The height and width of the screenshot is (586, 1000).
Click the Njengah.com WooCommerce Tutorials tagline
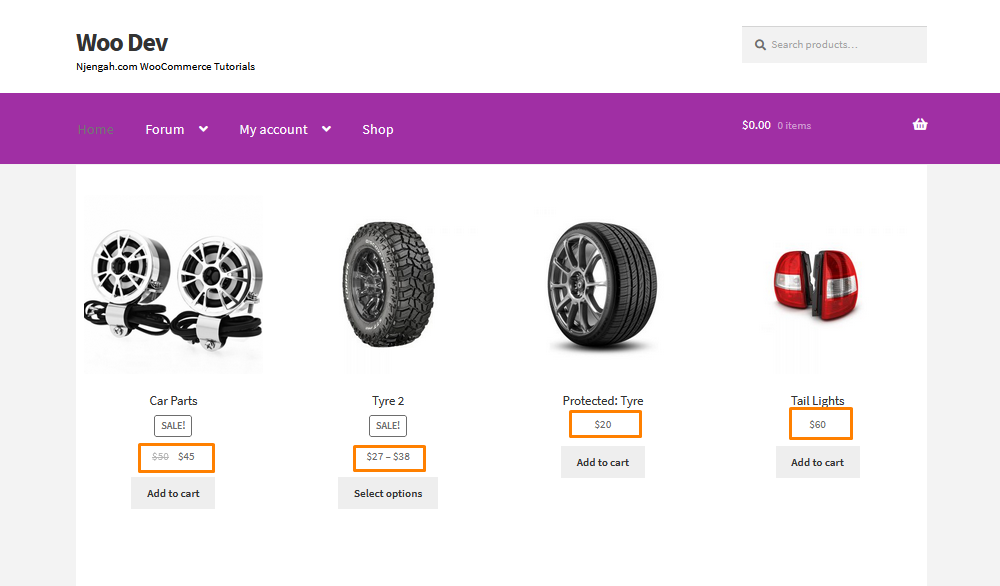[x=165, y=66]
